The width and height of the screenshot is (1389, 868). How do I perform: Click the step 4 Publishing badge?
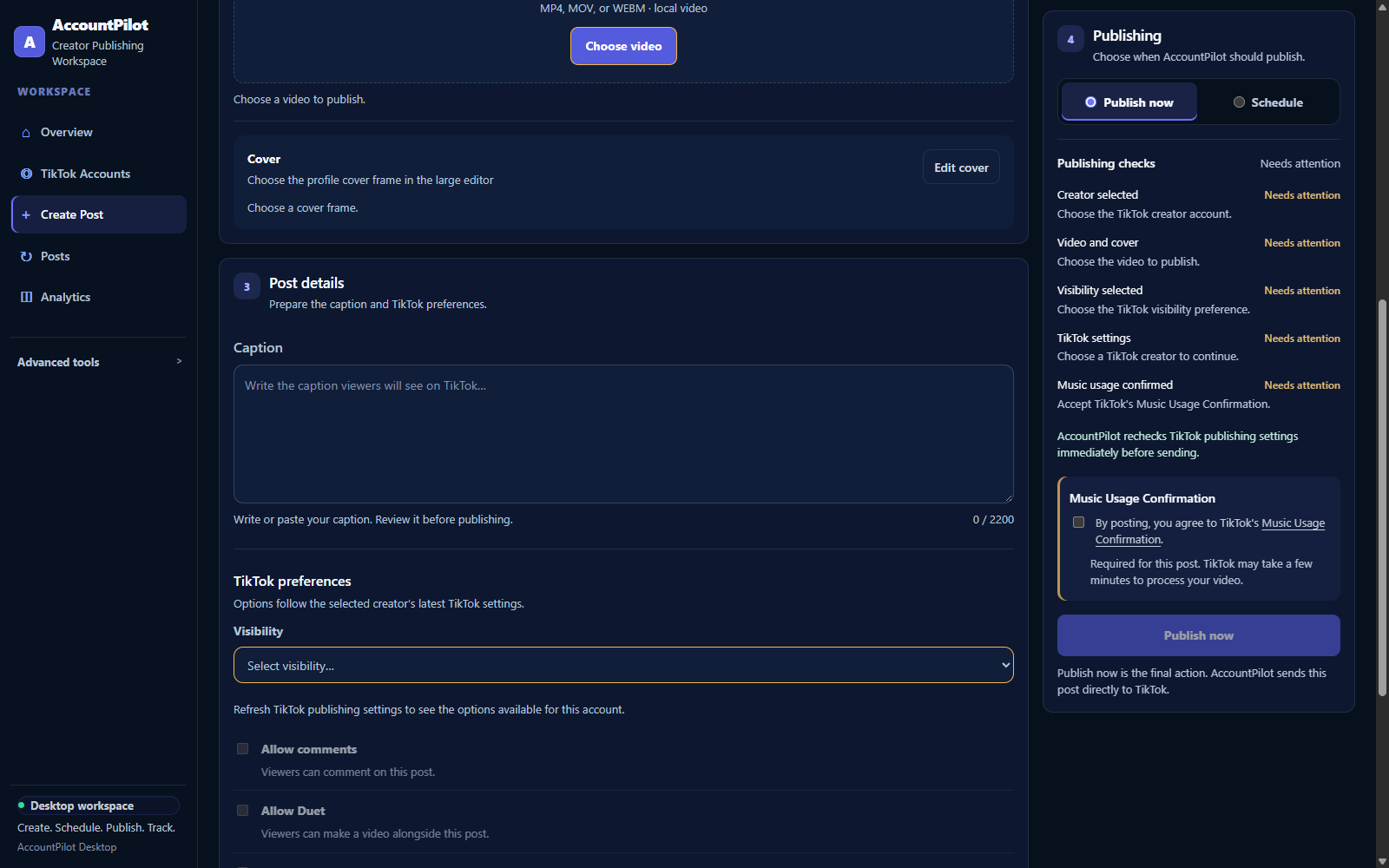pos(1070,39)
